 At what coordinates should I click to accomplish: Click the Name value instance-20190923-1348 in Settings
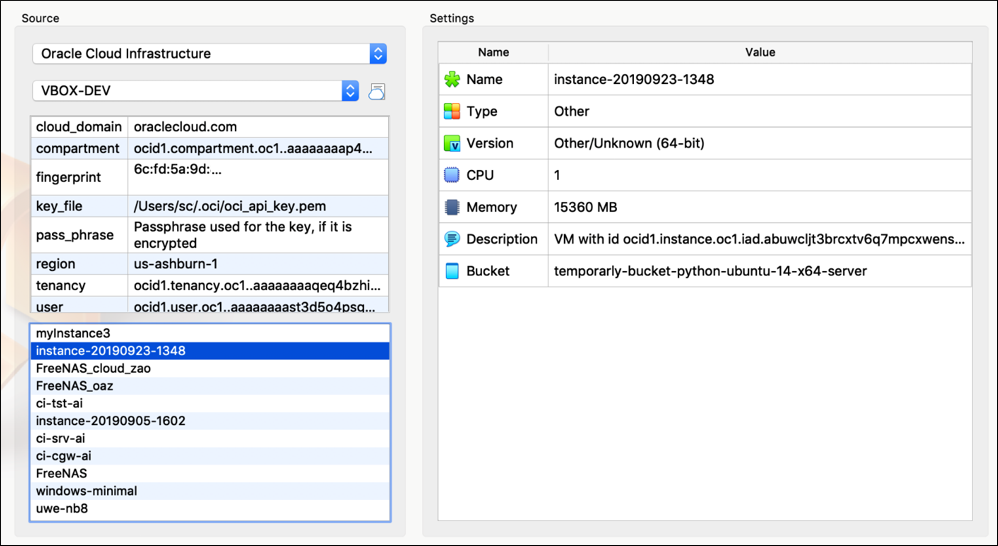(x=760, y=80)
